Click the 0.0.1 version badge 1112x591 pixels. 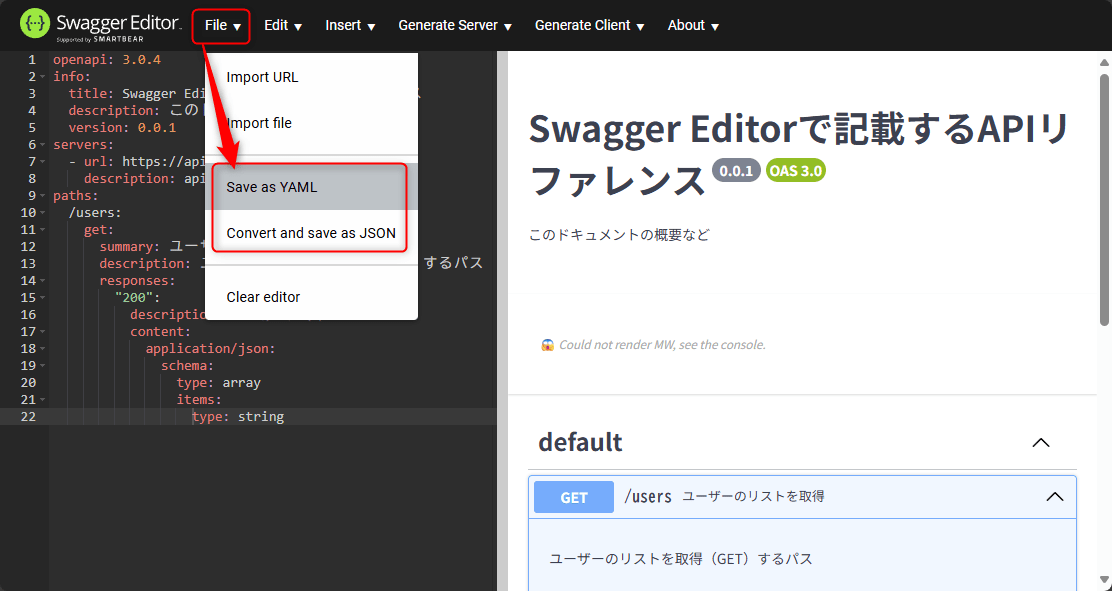click(x=736, y=171)
